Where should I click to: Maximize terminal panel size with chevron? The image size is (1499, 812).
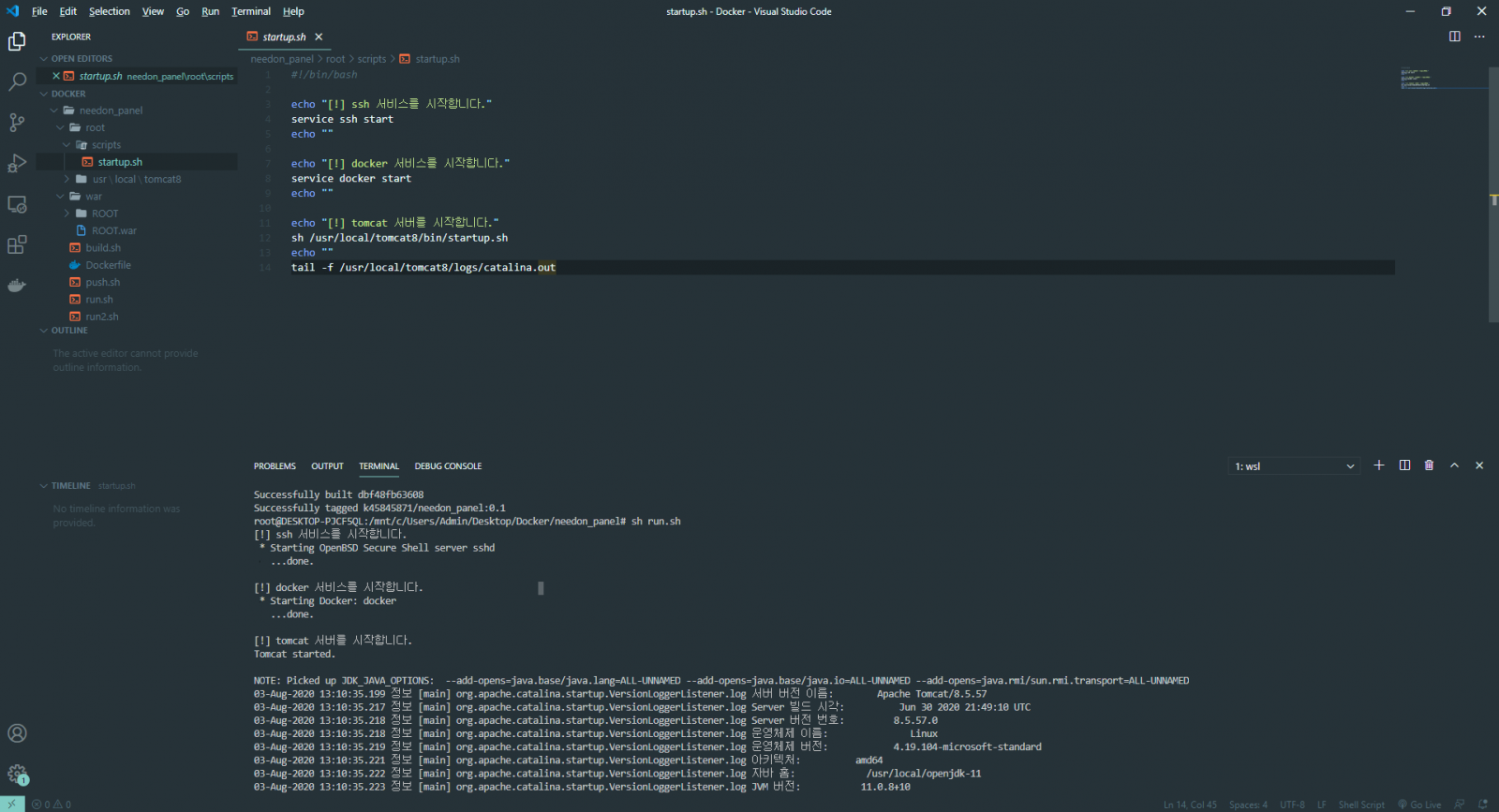click(x=1454, y=465)
